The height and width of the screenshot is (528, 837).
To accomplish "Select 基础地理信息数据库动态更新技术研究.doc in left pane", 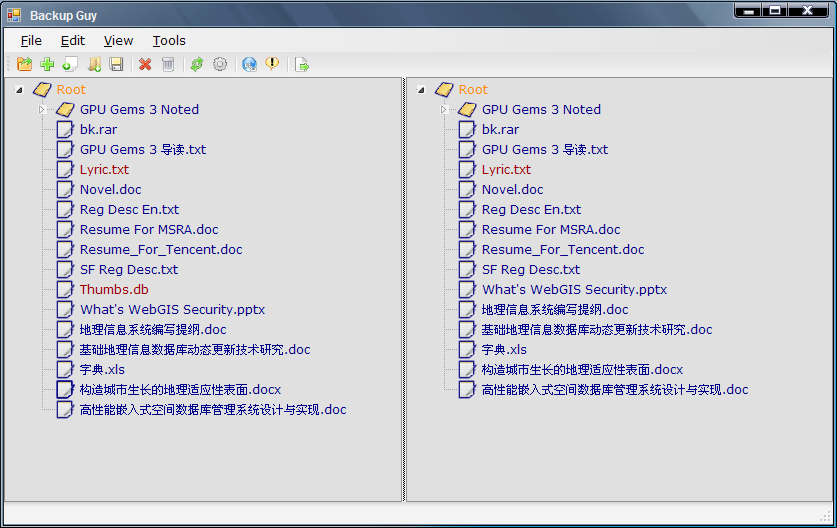I will click(x=195, y=350).
